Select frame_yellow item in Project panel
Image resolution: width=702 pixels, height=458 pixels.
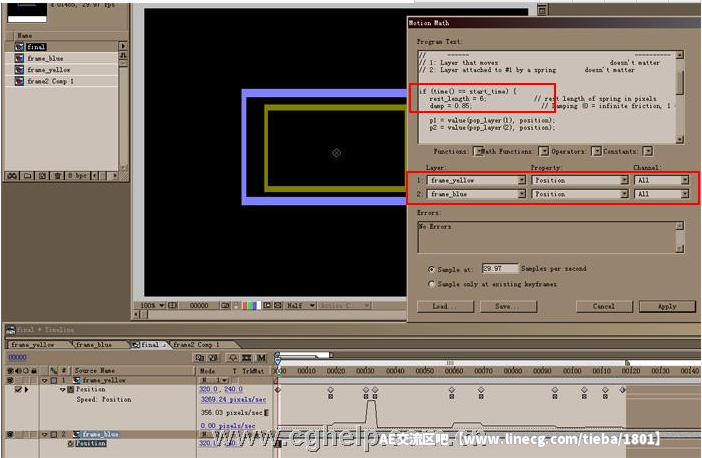48,70
